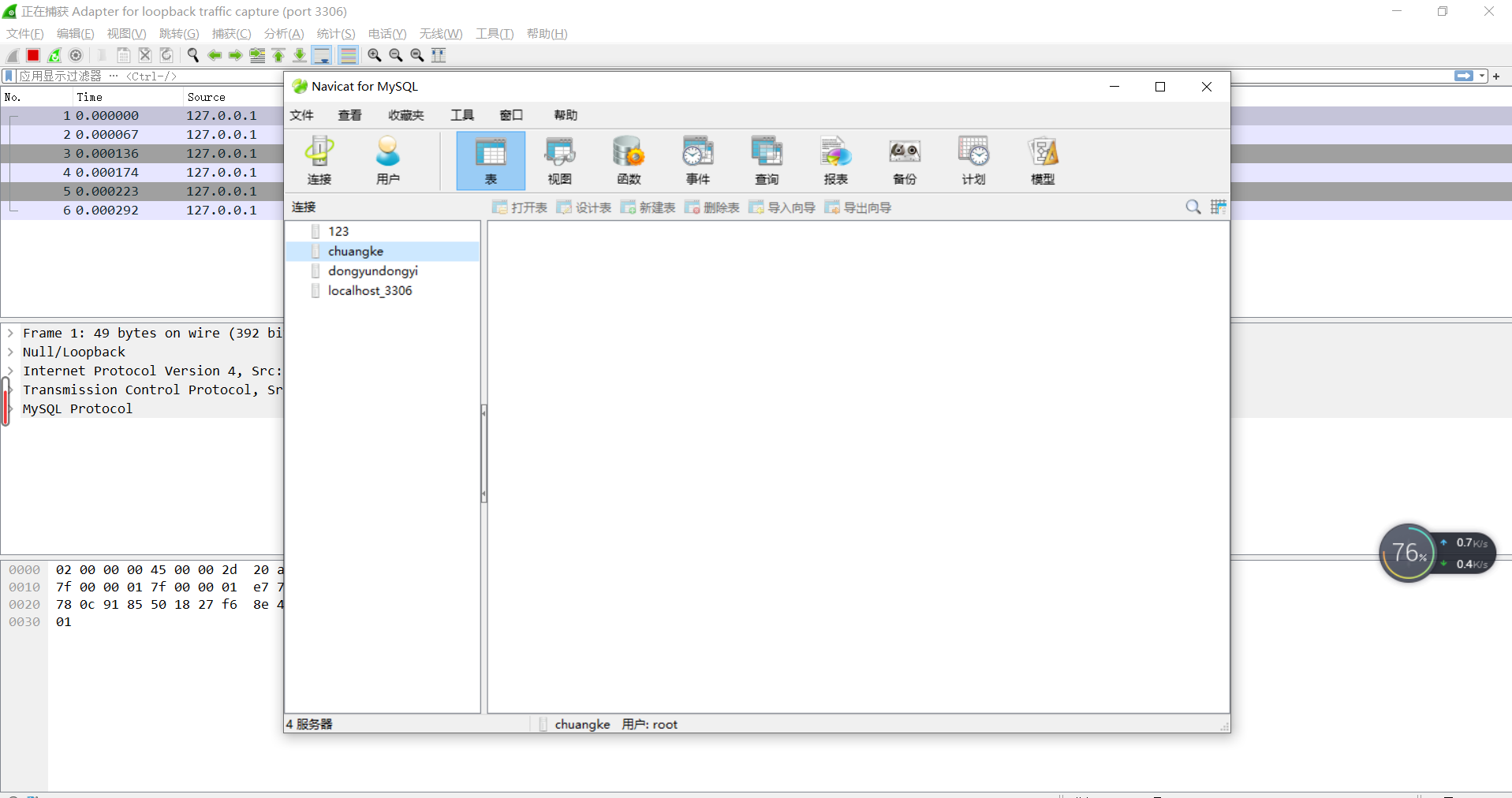This screenshot has width=1512, height=798.
Task: Open Wireshark 视图(V) menu
Action: pyautogui.click(x=127, y=33)
